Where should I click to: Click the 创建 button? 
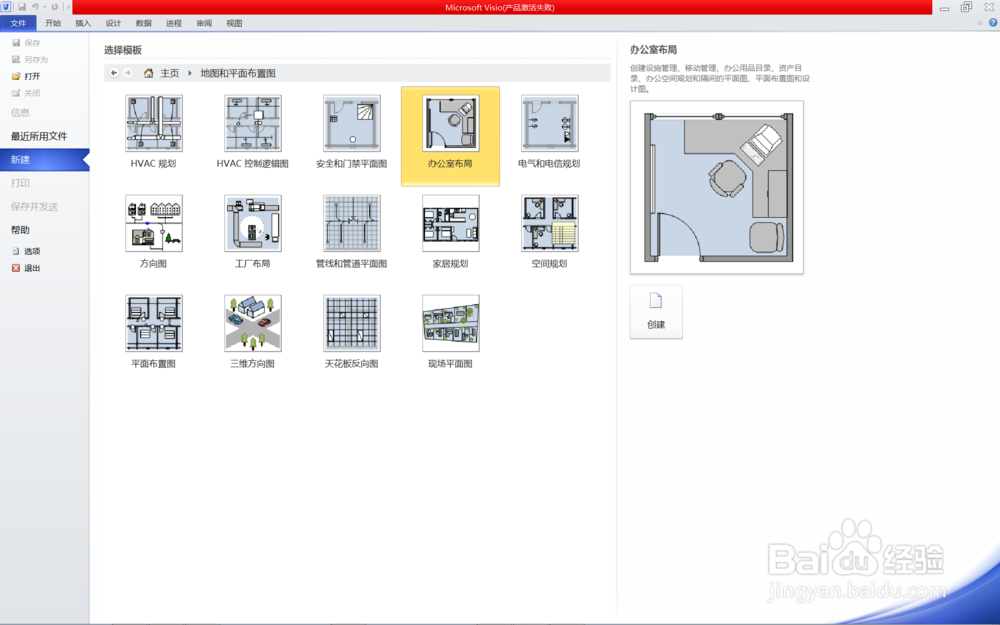coord(656,312)
